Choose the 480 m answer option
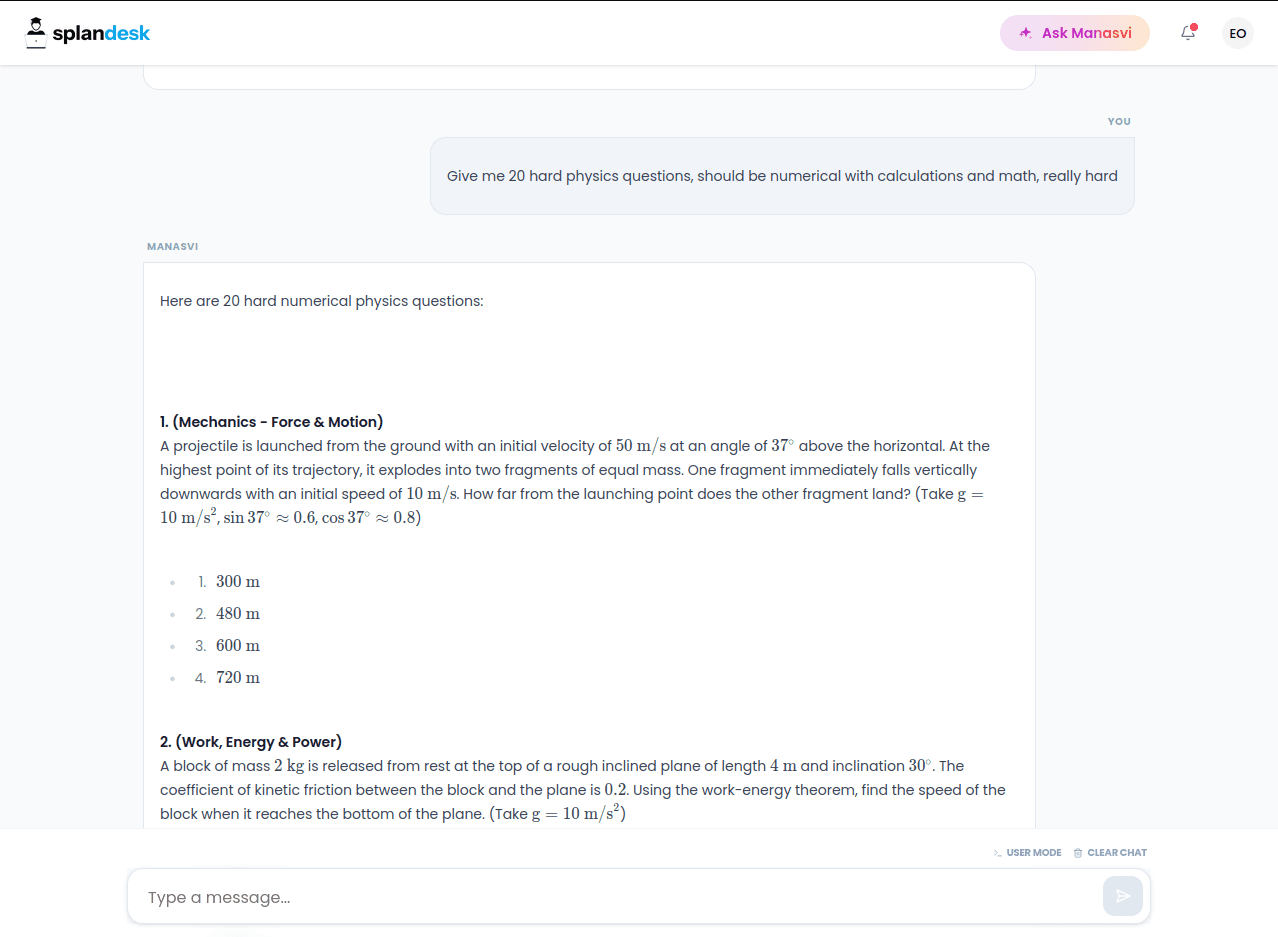 click(x=238, y=614)
